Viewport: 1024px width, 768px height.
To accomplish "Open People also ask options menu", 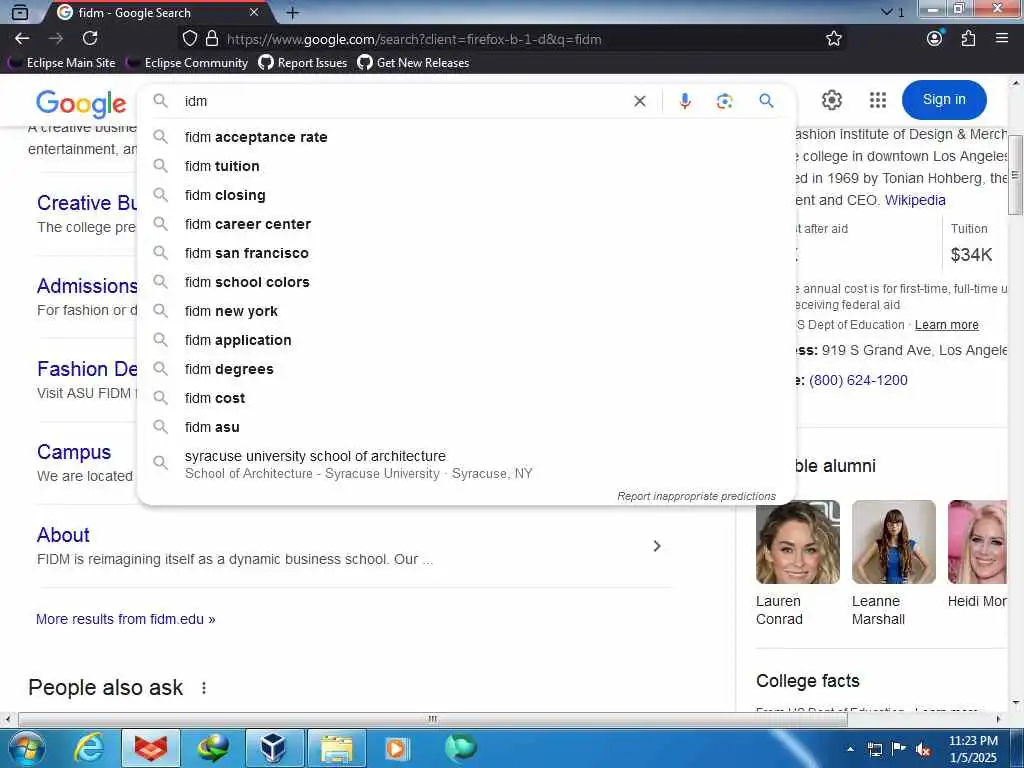I will [x=204, y=688].
